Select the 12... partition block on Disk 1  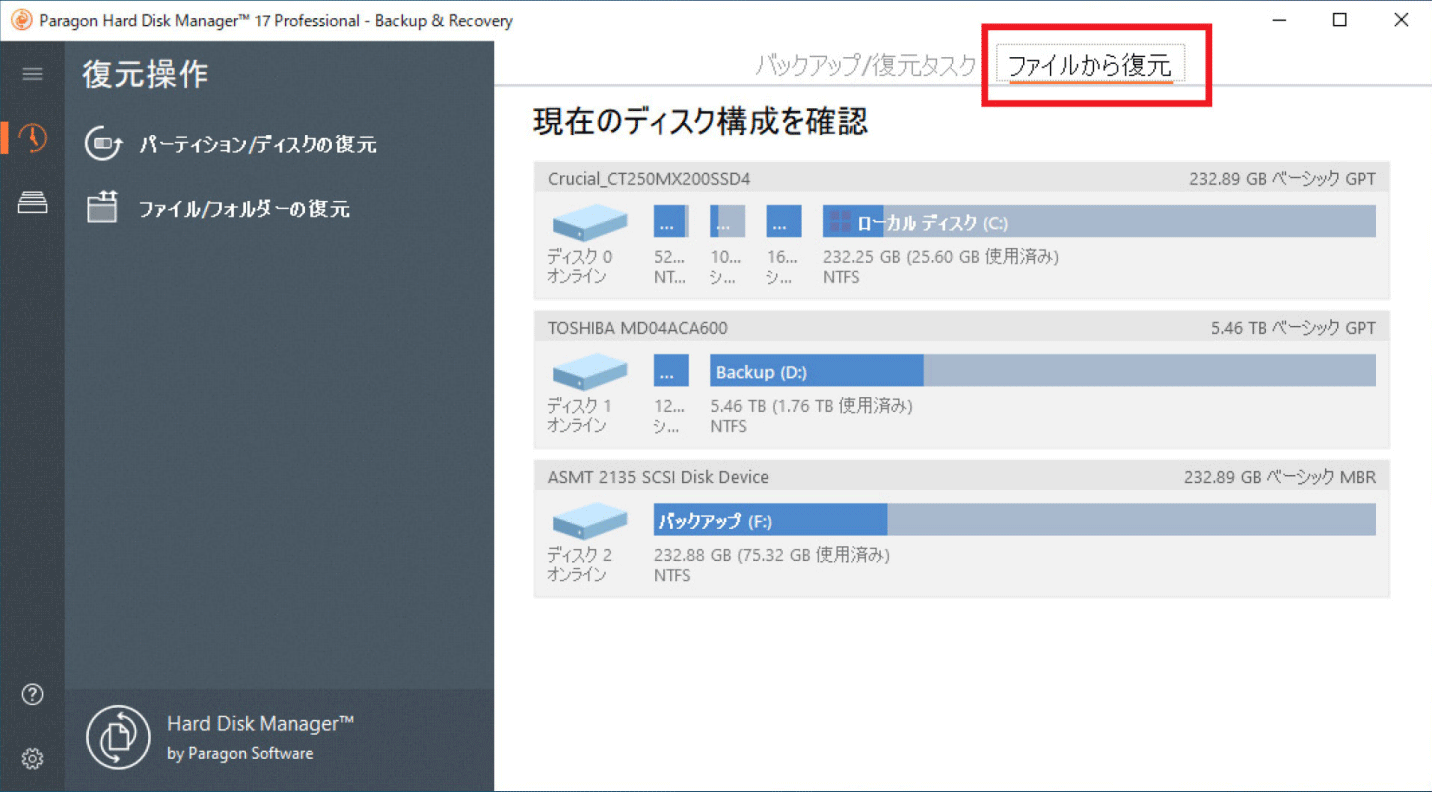coord(671,371)
